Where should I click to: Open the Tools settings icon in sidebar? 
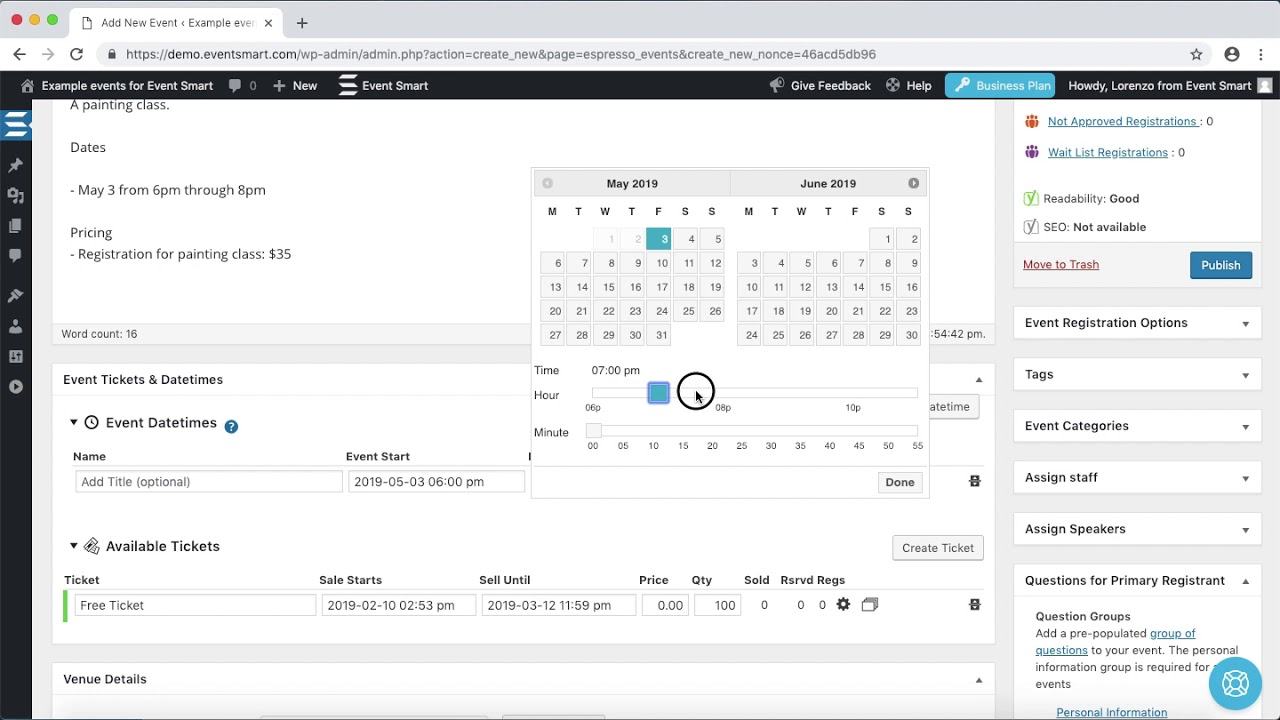15,356
